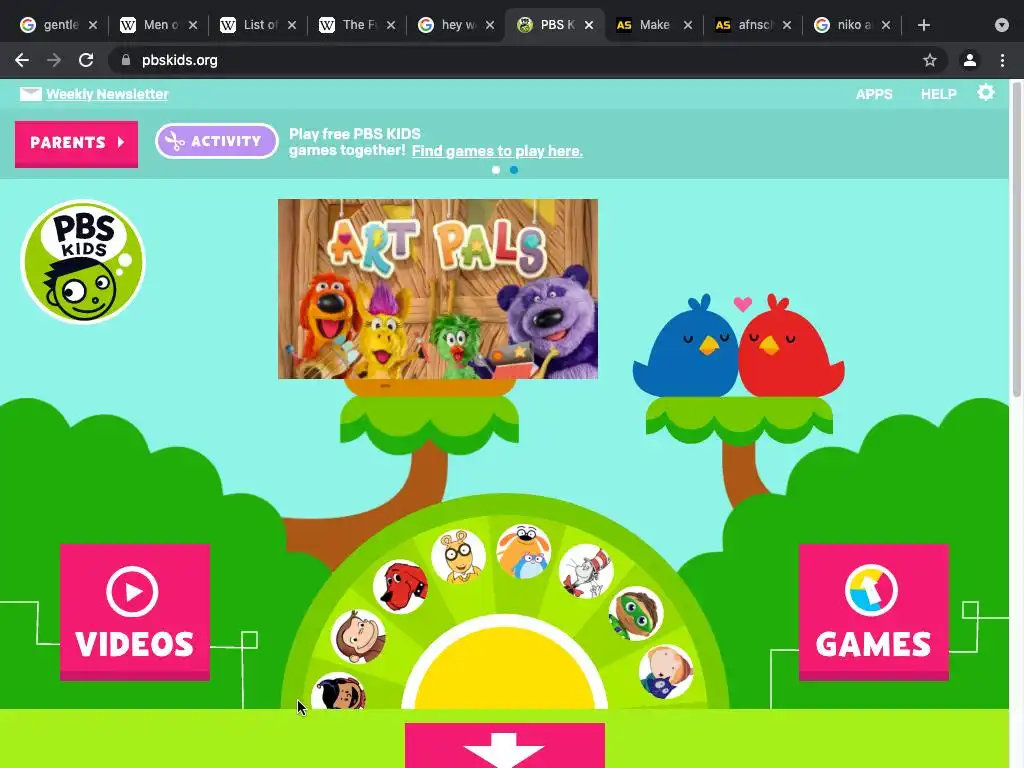Open the Caillou character icon
Screen dimensions: 1024x768
pos(665,671)
